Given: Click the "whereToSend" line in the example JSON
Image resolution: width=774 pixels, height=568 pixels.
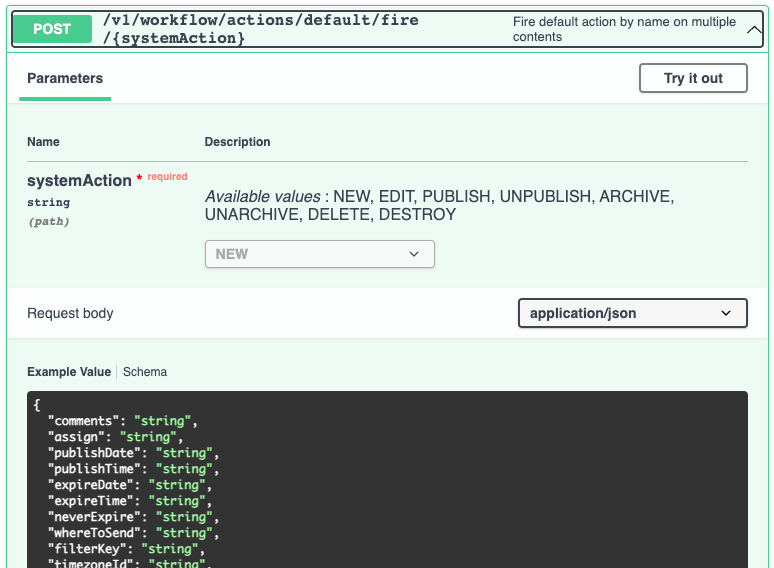Looking at the screenshot, I should 133,533.
